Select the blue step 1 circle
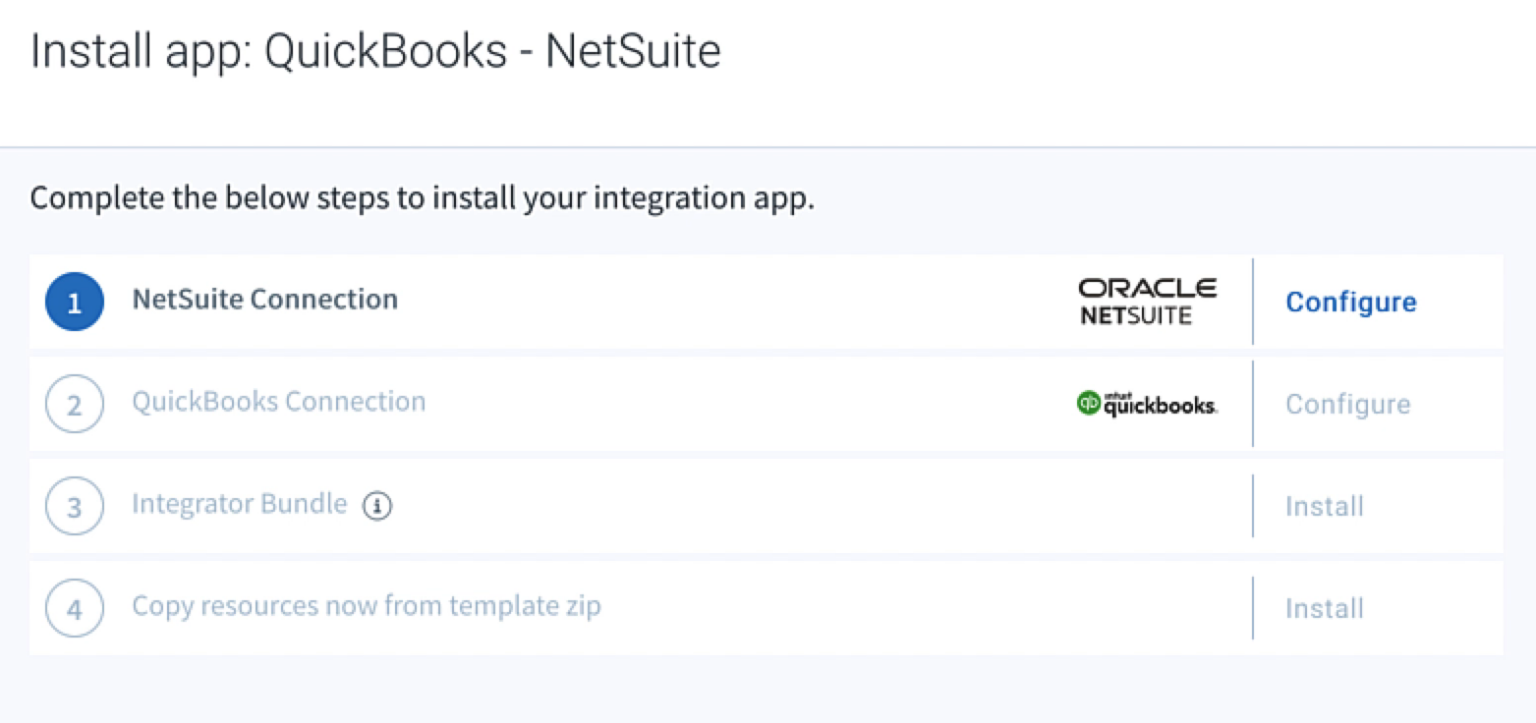This screenshot has width=1536, height=723. [x=74, y=301]
